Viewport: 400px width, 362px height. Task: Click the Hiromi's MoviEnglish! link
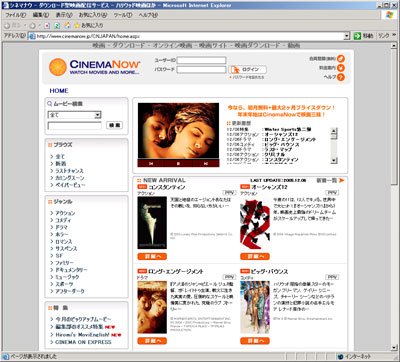82,335
